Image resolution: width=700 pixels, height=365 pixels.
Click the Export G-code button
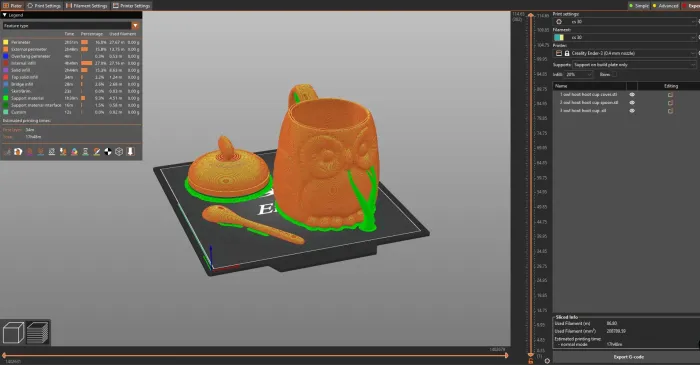pyautogui.click(x=628, y=357)
